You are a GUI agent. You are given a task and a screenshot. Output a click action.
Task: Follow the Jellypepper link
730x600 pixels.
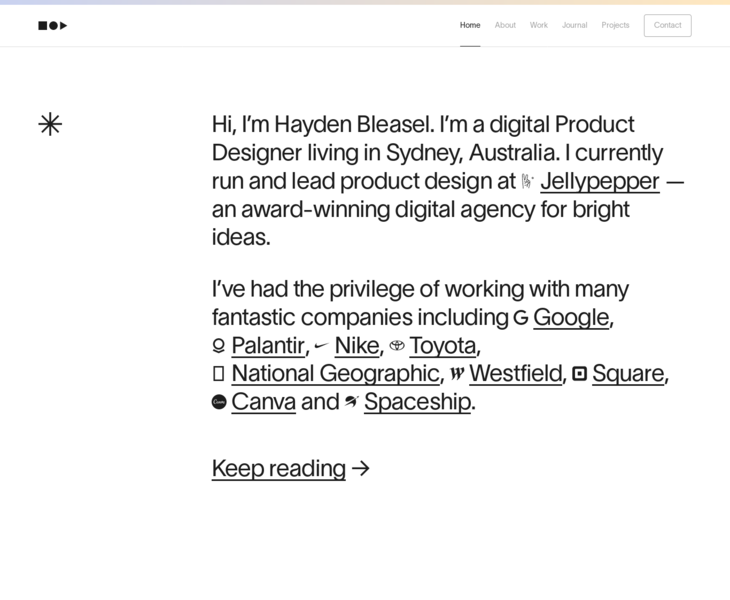click(x=600, y=182)
